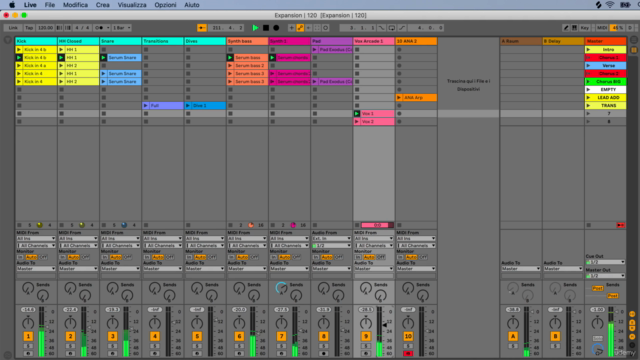Click the Arm button on track 9

tap(366, 353)
